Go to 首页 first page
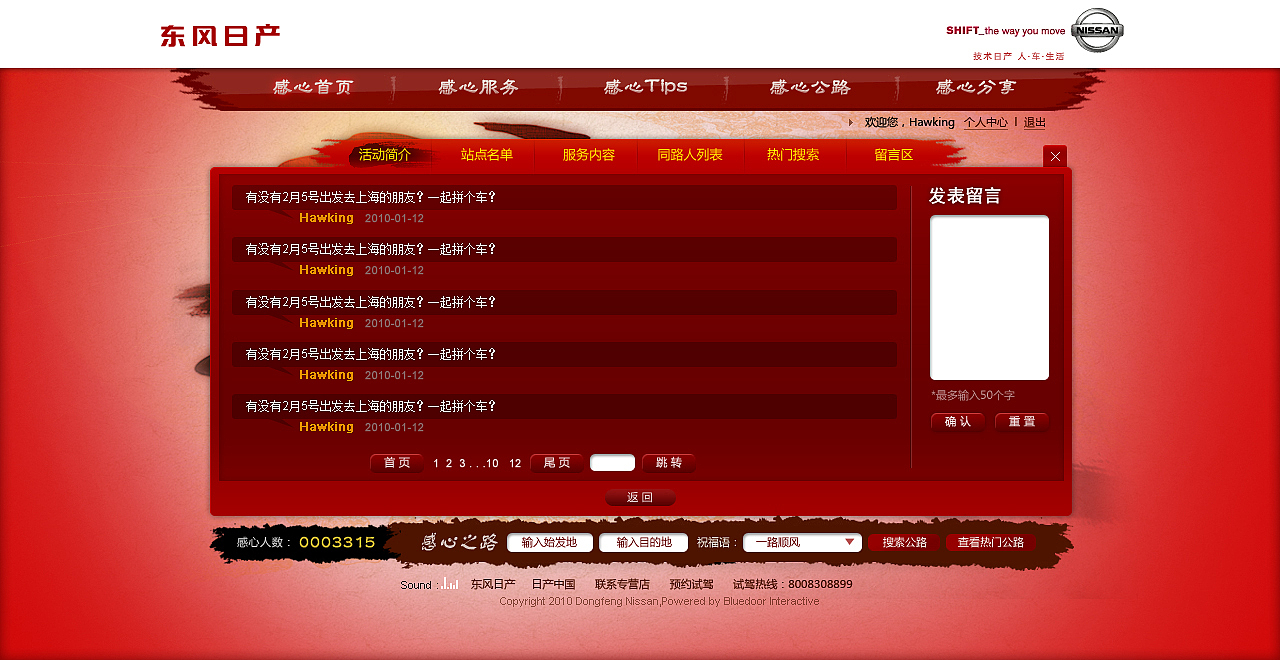 click(x=397, y=463)
